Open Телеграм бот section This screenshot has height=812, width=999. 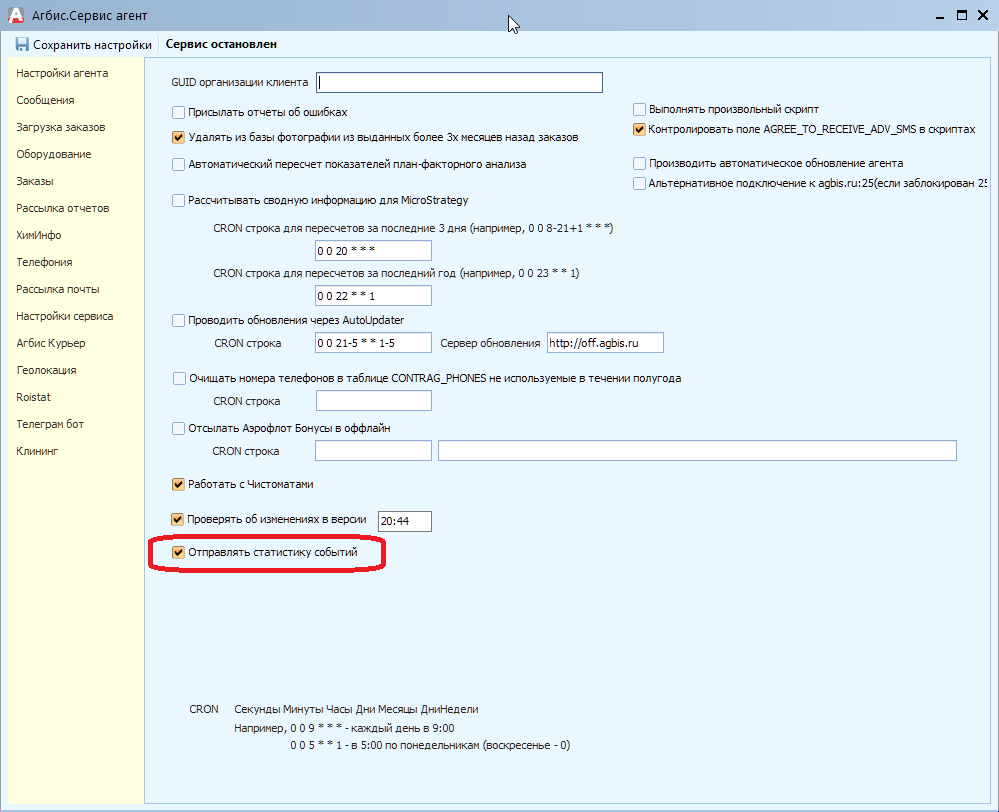coord(50,424)
